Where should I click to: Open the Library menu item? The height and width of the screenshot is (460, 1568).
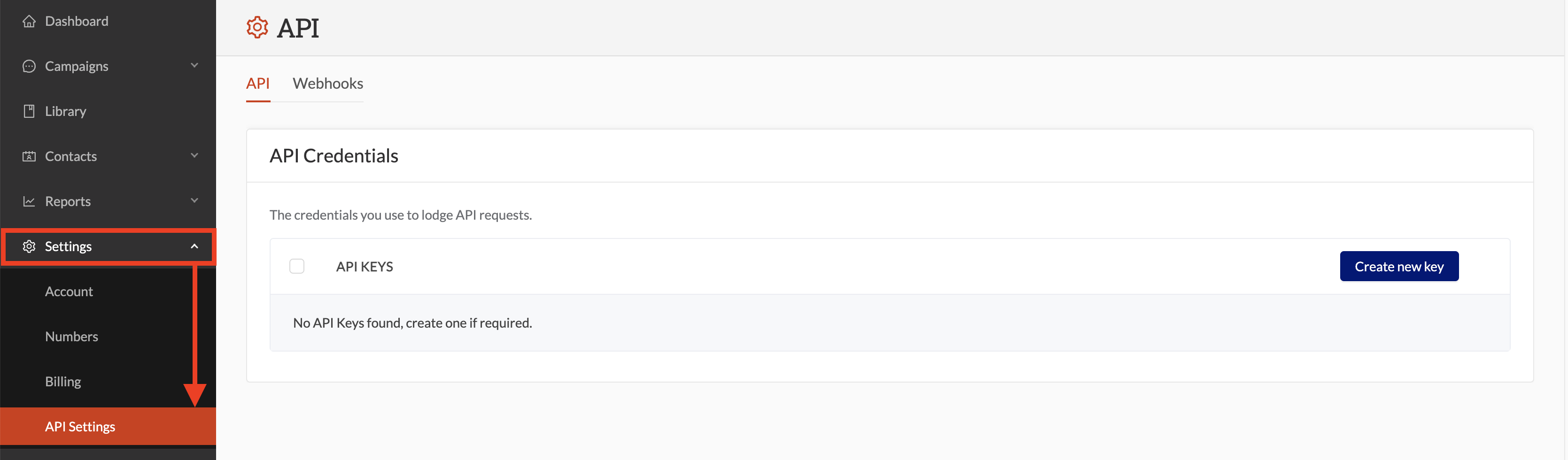coord(65,111)
